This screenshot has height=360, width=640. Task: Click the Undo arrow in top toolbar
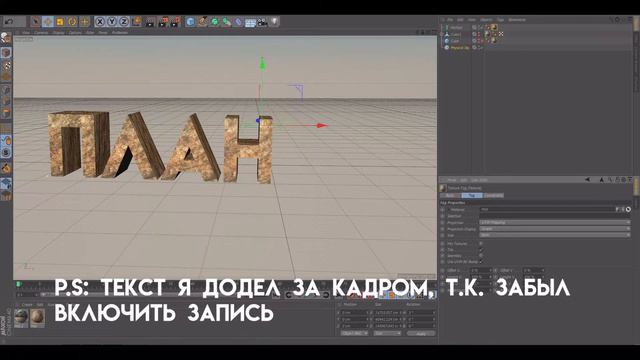pyautogui.click(x=9, y=21)
